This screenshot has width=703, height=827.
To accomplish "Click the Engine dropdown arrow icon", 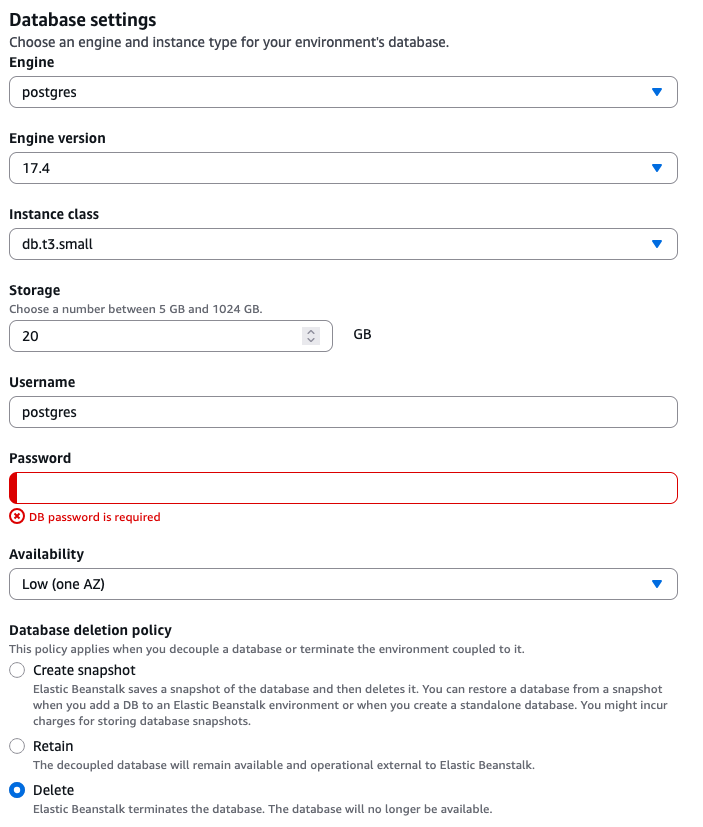I will [x=657, y=92].
